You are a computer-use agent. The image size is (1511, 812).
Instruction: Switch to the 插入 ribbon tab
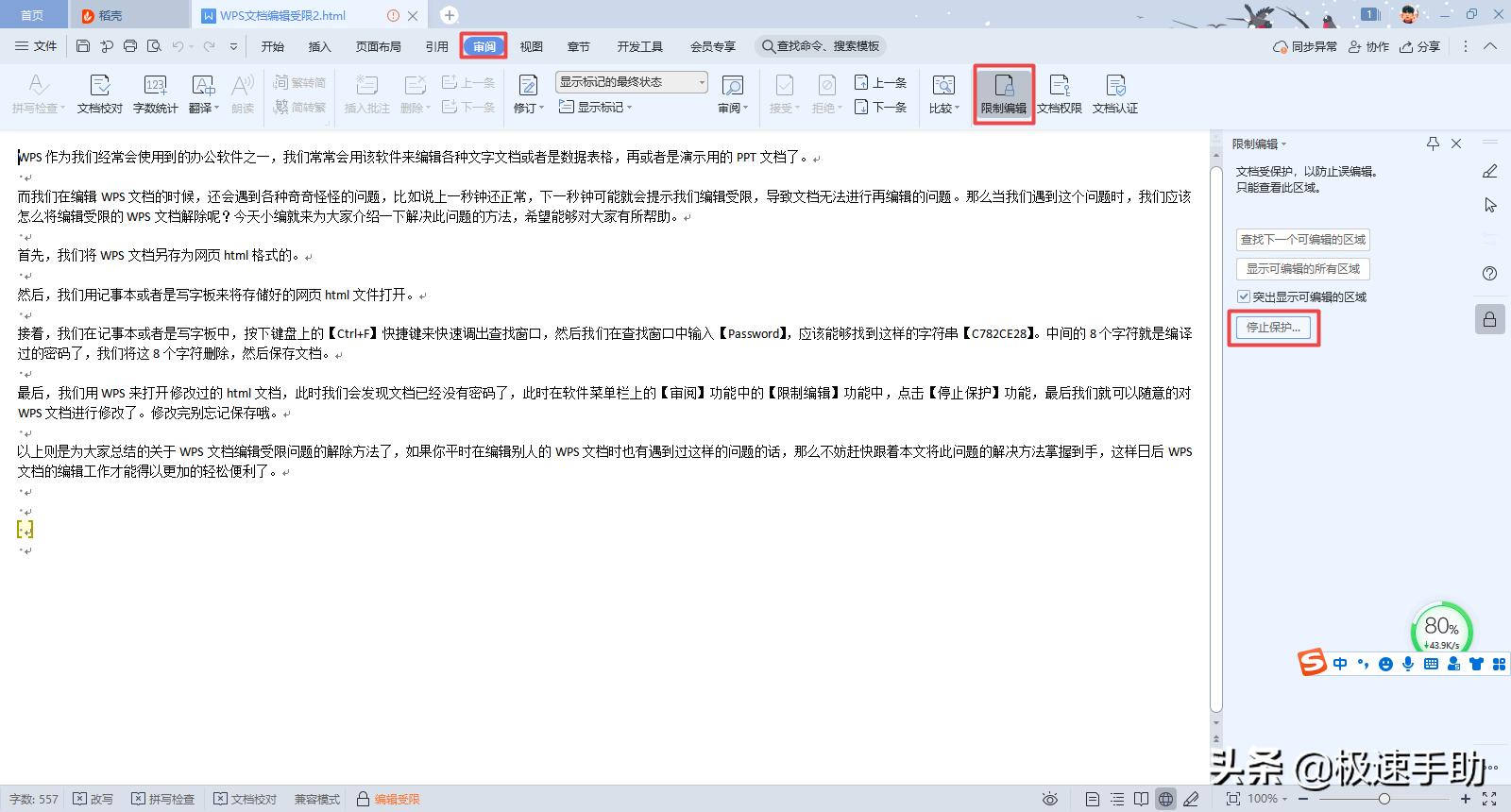320,46
